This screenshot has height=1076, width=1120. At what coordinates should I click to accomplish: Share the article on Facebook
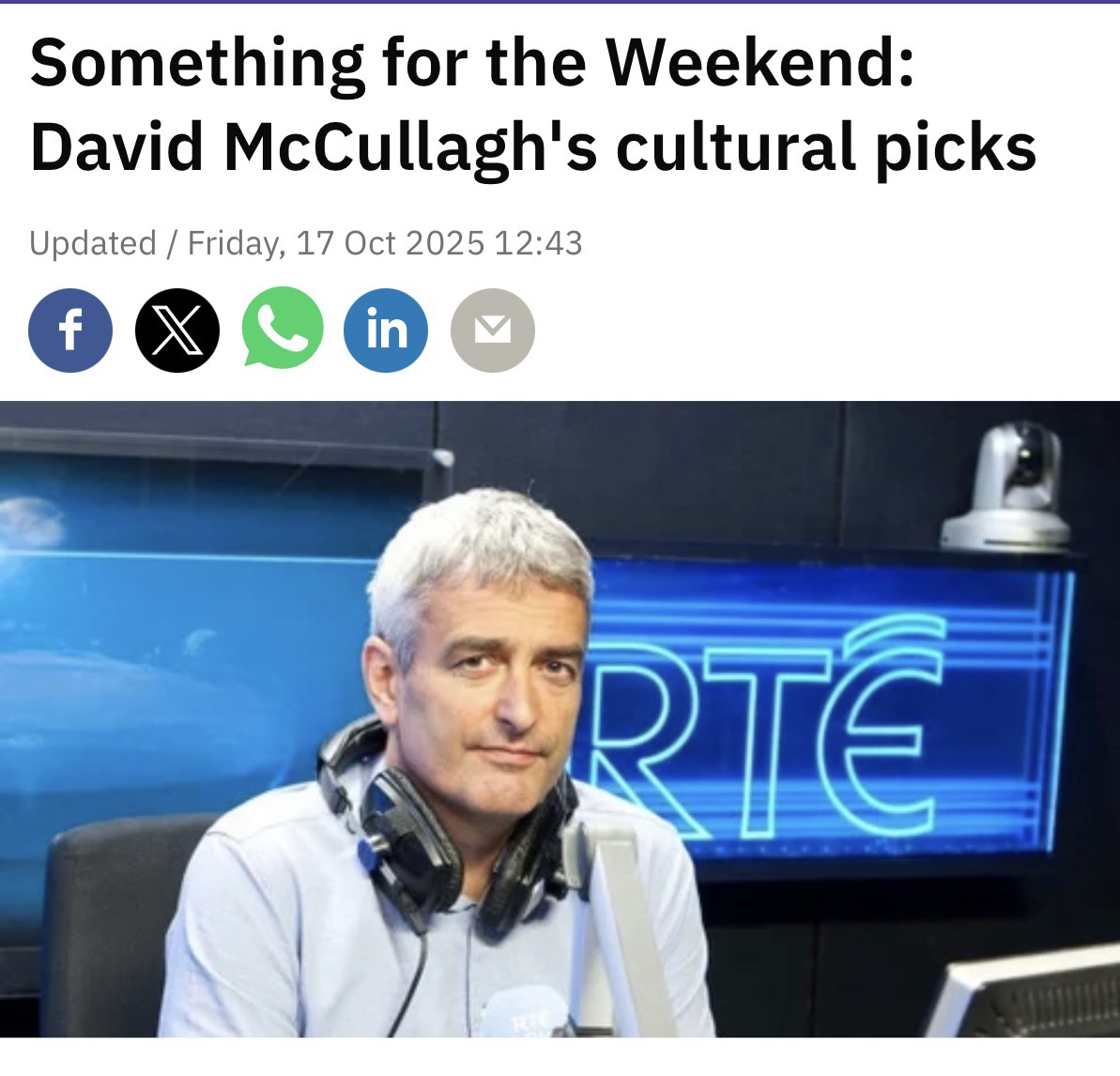point(70,330)
